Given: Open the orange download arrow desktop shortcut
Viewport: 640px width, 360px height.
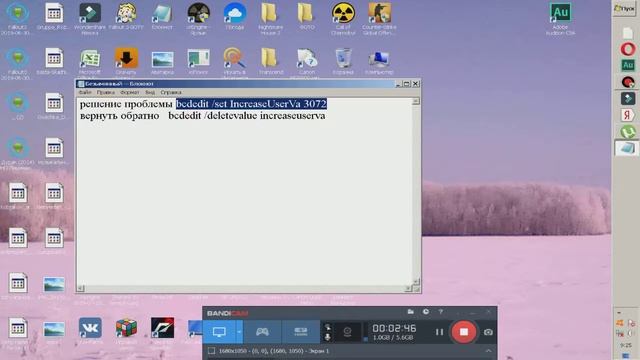Looking at the screenshot, I should tap(126, 62).
